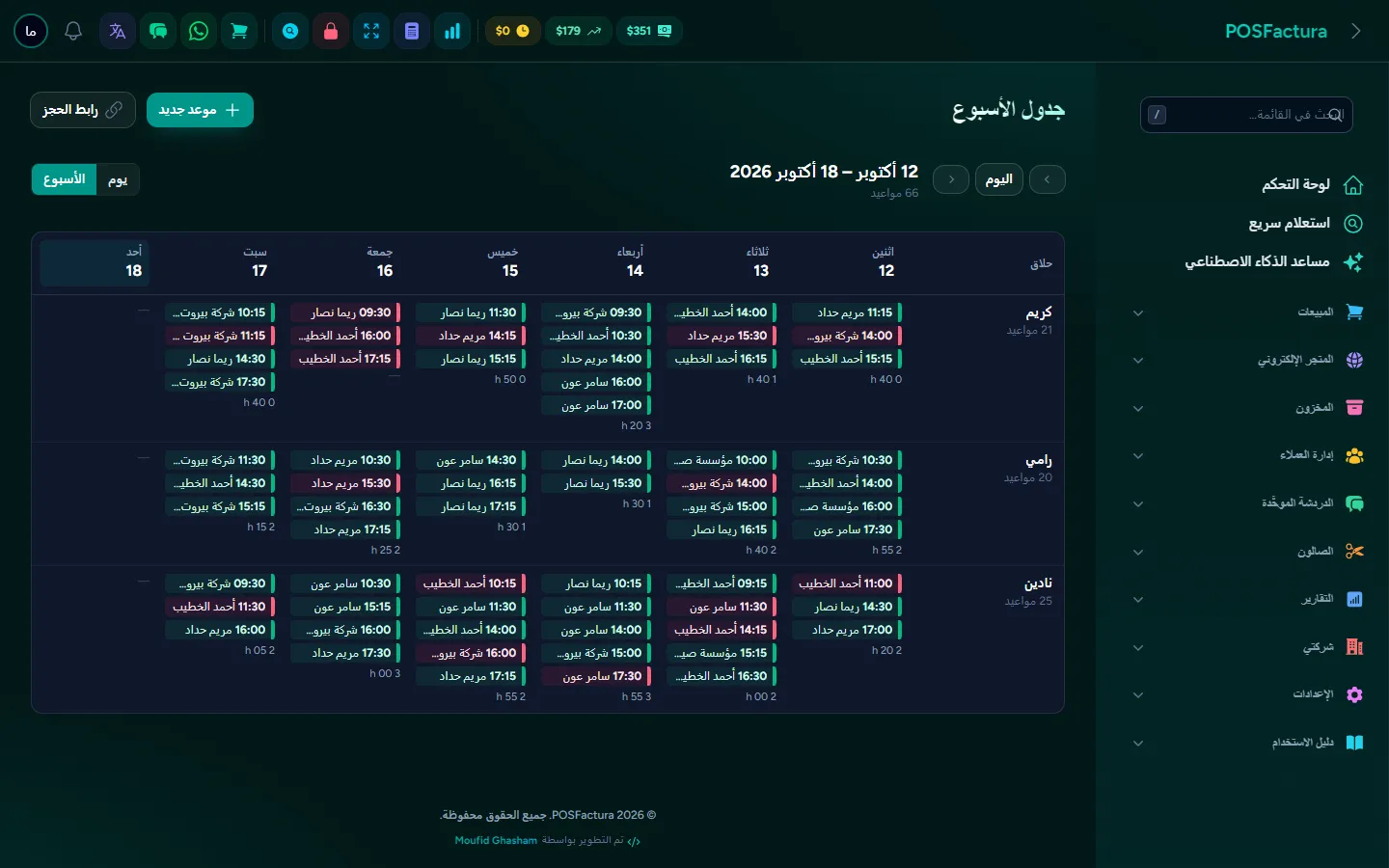Click the right-pointing chevron beside the اليوم button

click(951, 179)
